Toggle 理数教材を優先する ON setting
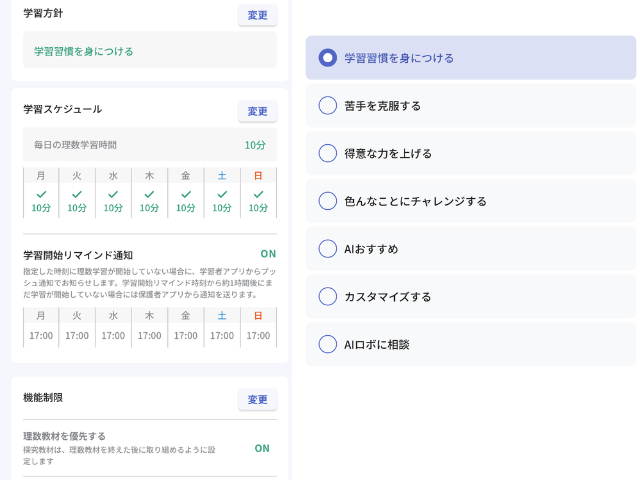This screenshot has width=640, height=480. (262, 448)
